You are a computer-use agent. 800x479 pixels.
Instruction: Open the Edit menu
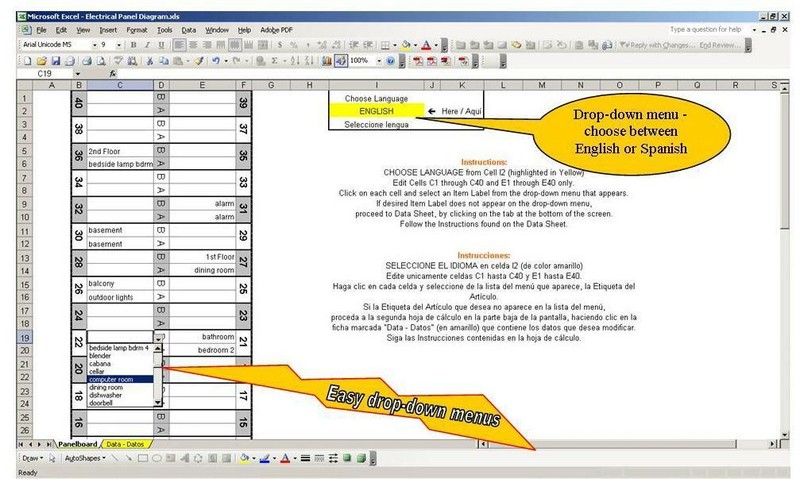61,30
